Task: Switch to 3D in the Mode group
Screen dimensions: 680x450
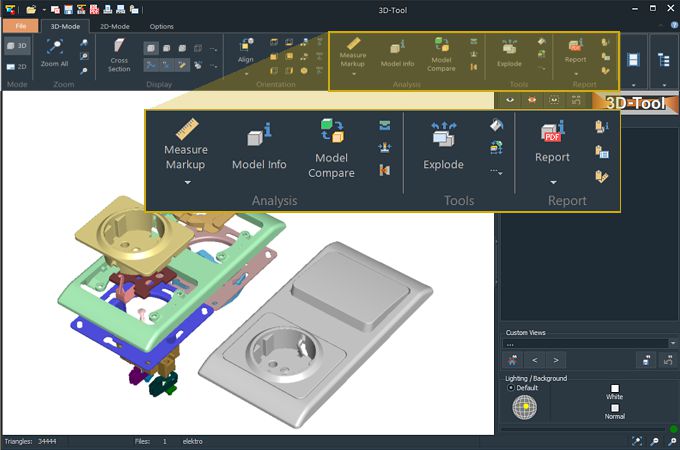Action: click(17, 46)
